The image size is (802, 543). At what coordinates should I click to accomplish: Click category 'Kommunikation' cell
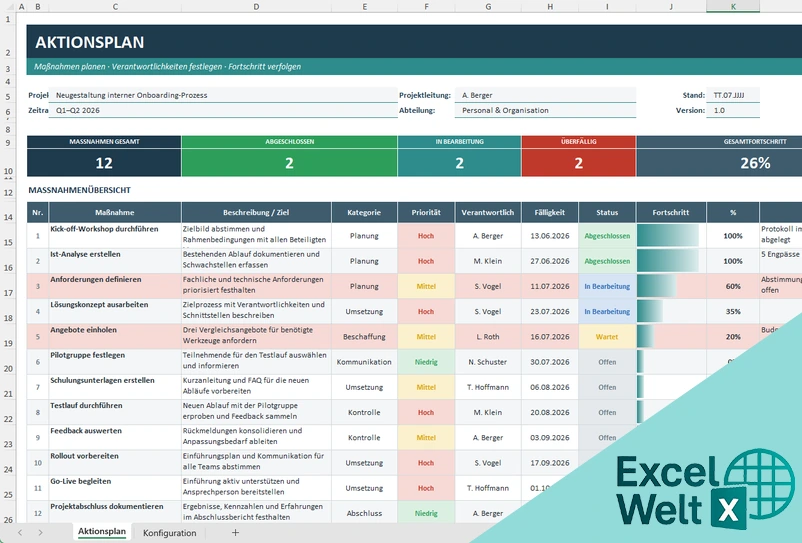pyautogui.click(x=364, y=362)
